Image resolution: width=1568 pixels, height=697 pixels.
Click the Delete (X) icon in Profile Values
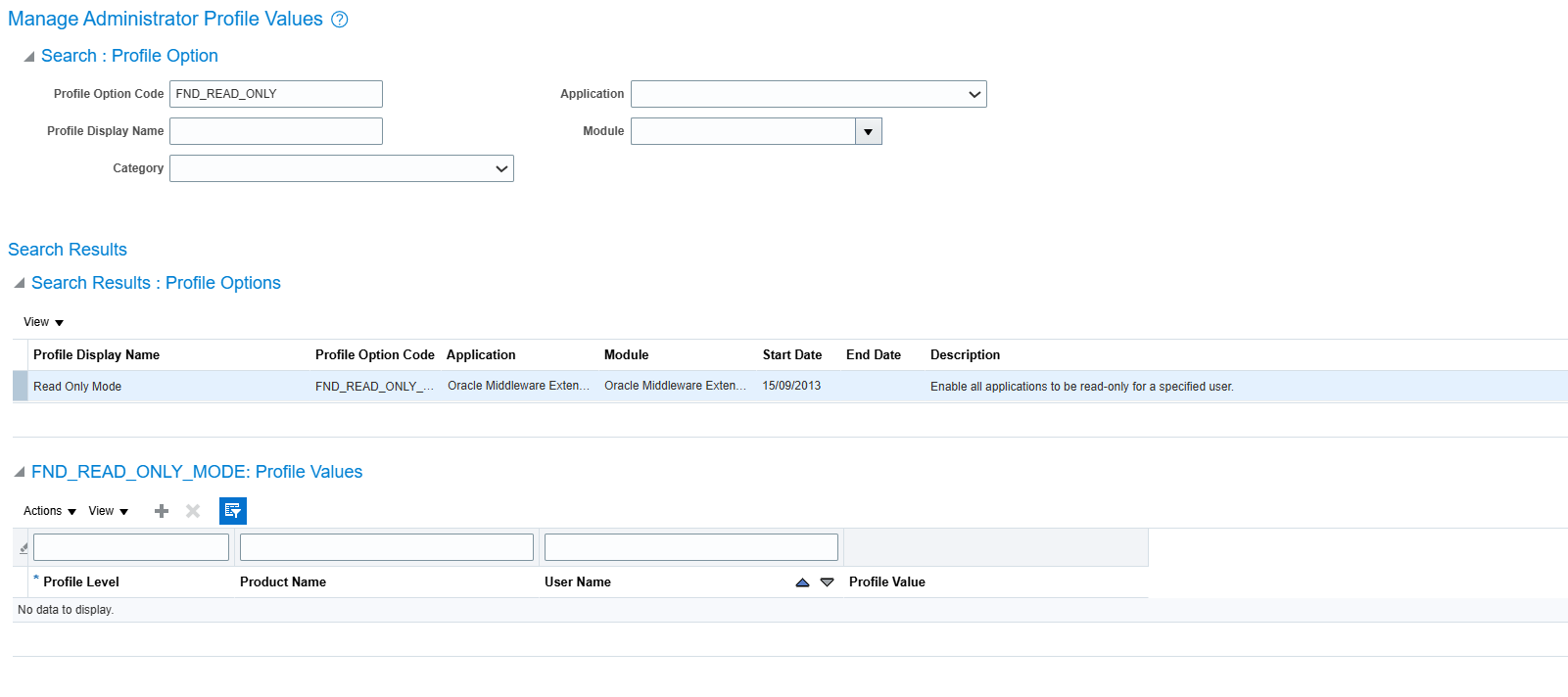(x=193, y=511)
